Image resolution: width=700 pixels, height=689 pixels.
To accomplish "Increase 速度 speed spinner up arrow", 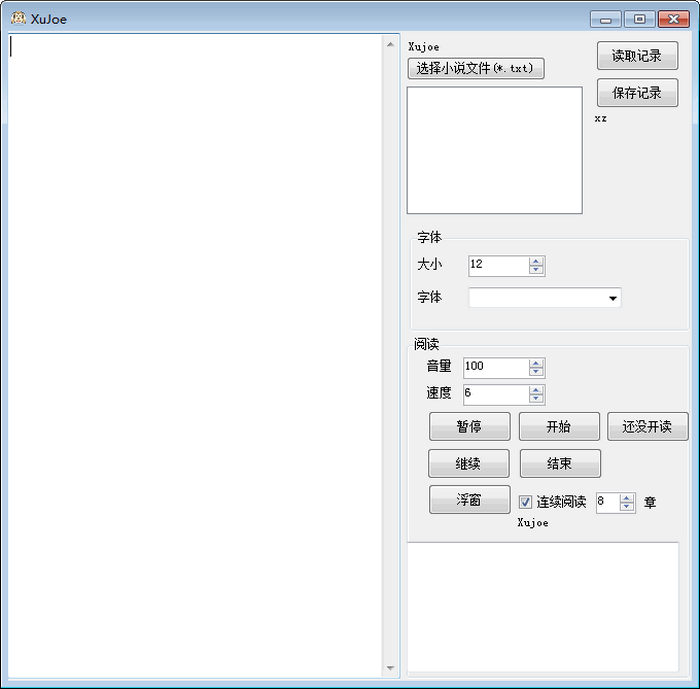I will click(x=536, y=390).
